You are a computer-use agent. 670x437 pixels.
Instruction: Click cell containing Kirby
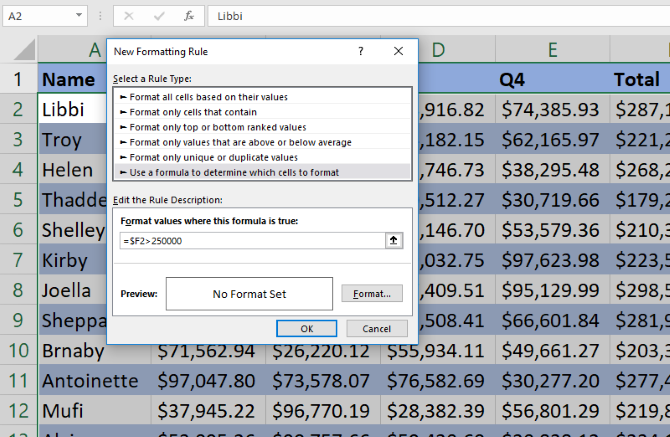[x=72, y=260]
